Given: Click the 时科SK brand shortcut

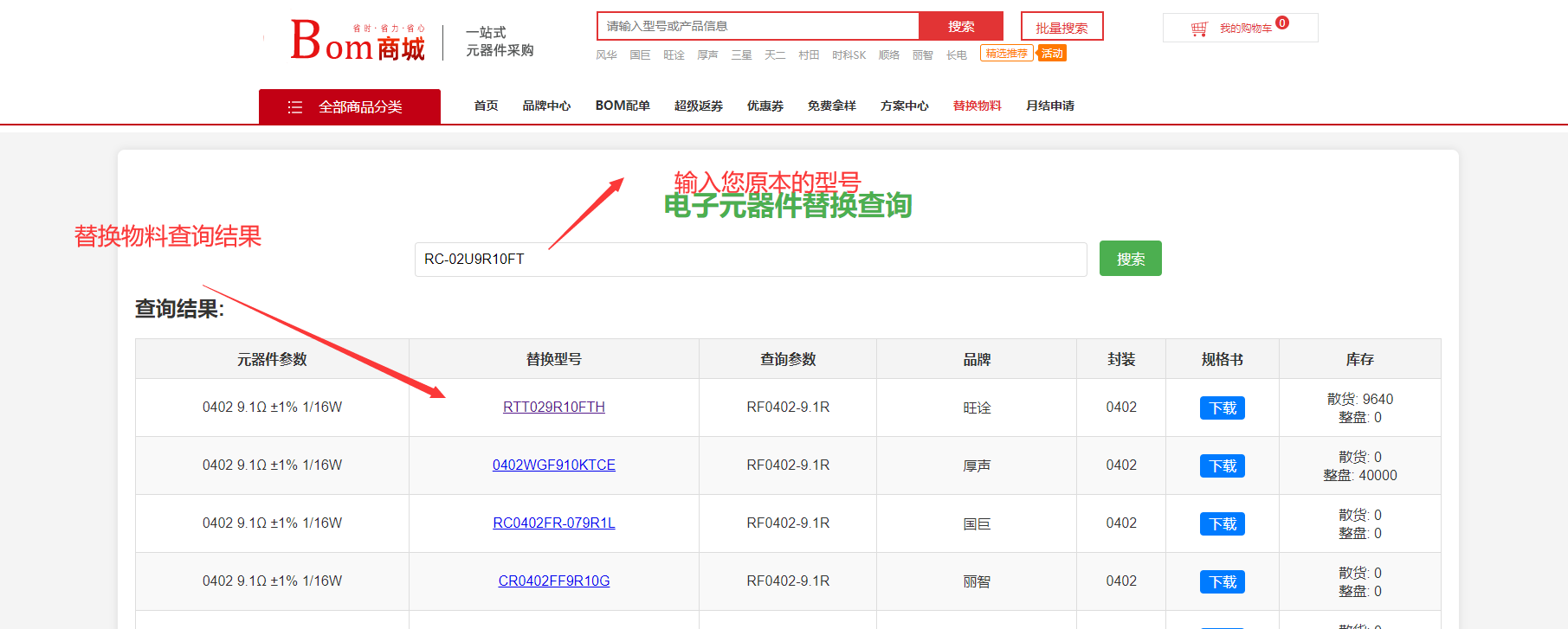Looking at the screenshot, I should [849, 55].
